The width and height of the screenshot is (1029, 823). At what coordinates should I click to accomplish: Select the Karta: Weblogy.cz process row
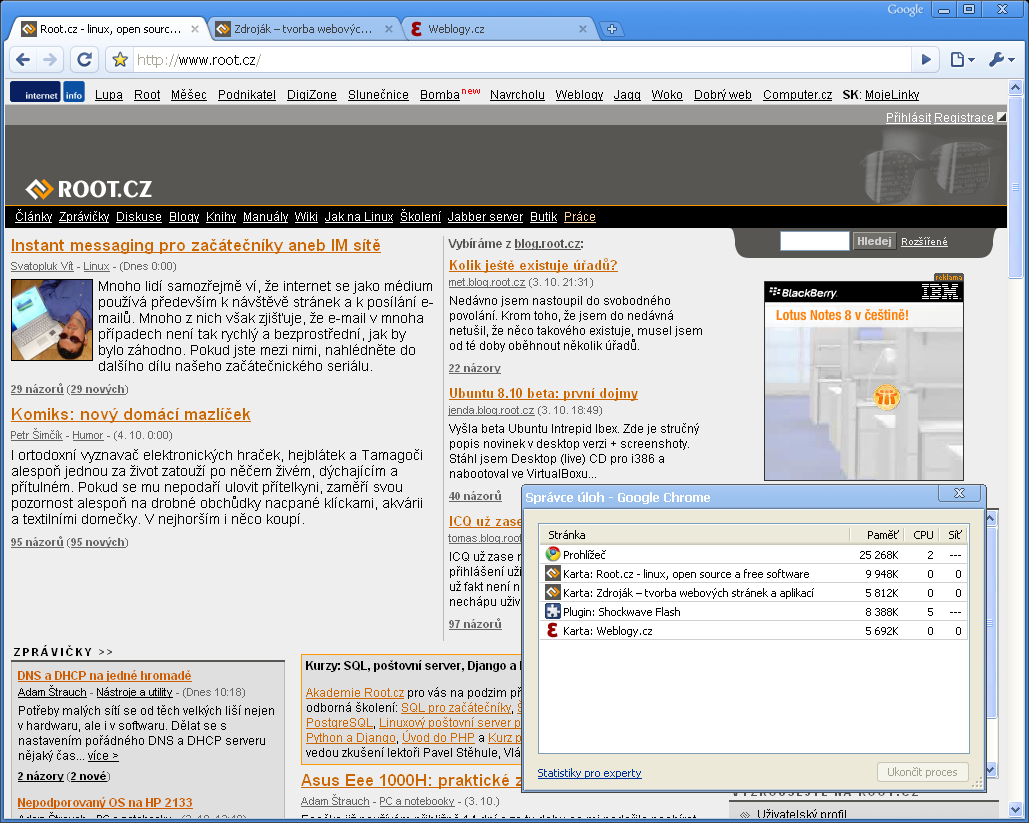tap(754, 631)
